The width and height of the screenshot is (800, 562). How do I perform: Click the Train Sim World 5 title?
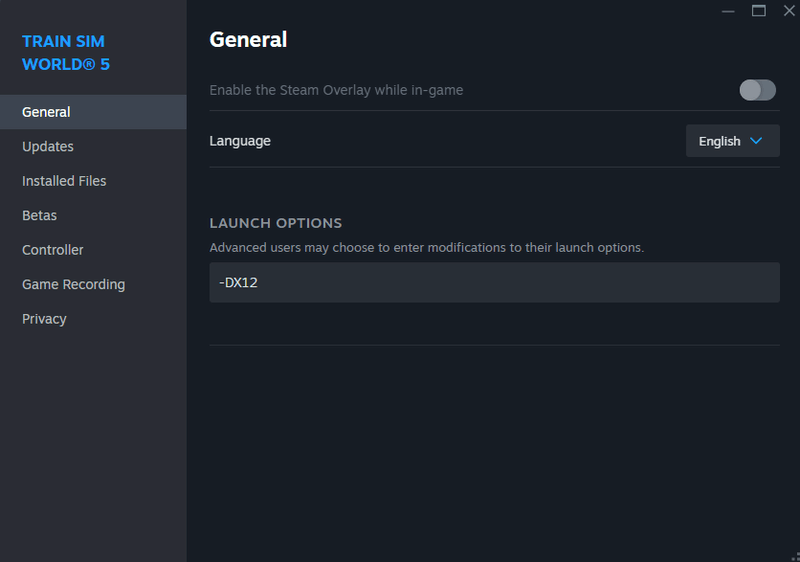(x=66, y=53)
